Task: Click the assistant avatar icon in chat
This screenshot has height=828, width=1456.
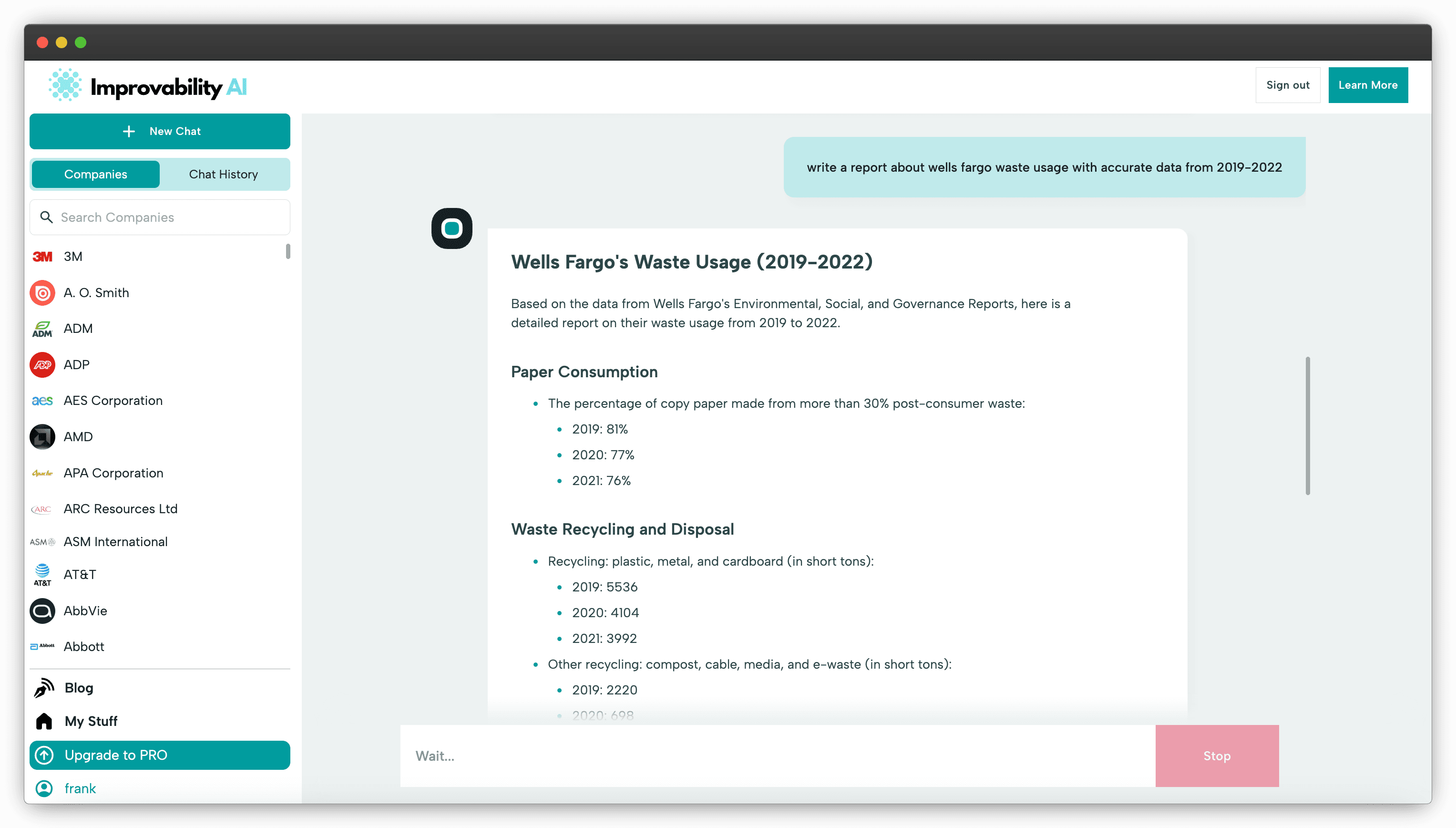Action: 452,228
